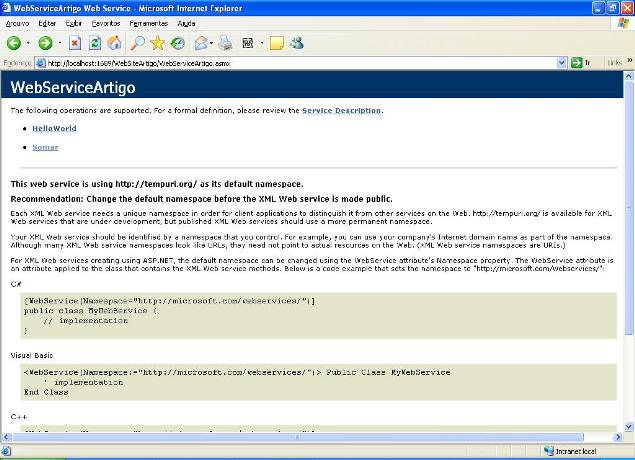Open the address bar URL dropdown
Viewport: 635px width, 460px height.
click(563, 62)
